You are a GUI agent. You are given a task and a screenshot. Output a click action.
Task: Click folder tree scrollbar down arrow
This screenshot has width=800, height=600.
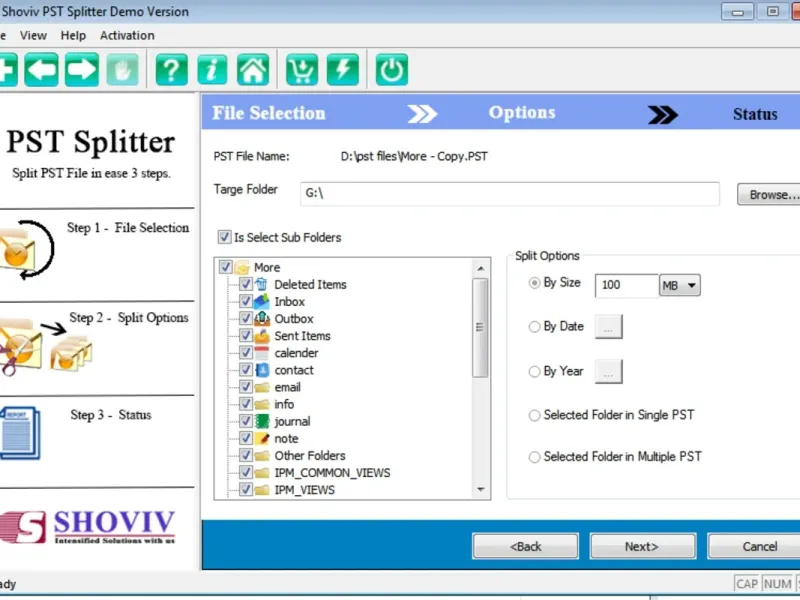pyautogui.click(x=481, y=489)
